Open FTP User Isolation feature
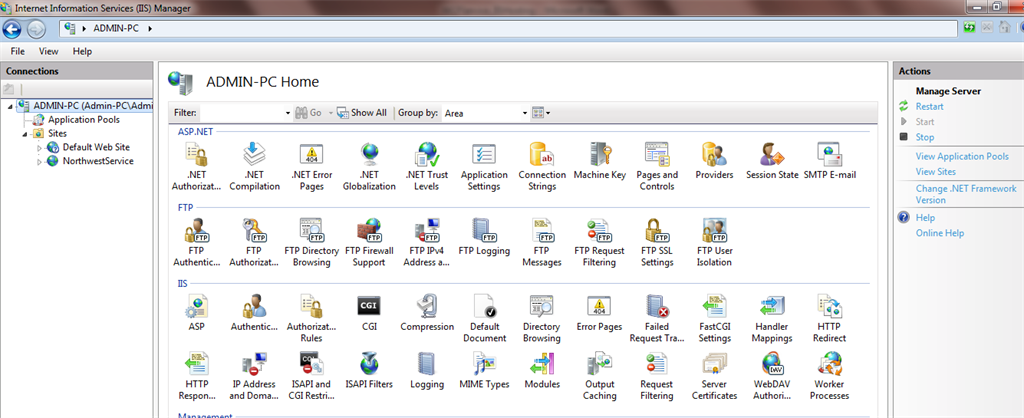 [x=714, y=242]
